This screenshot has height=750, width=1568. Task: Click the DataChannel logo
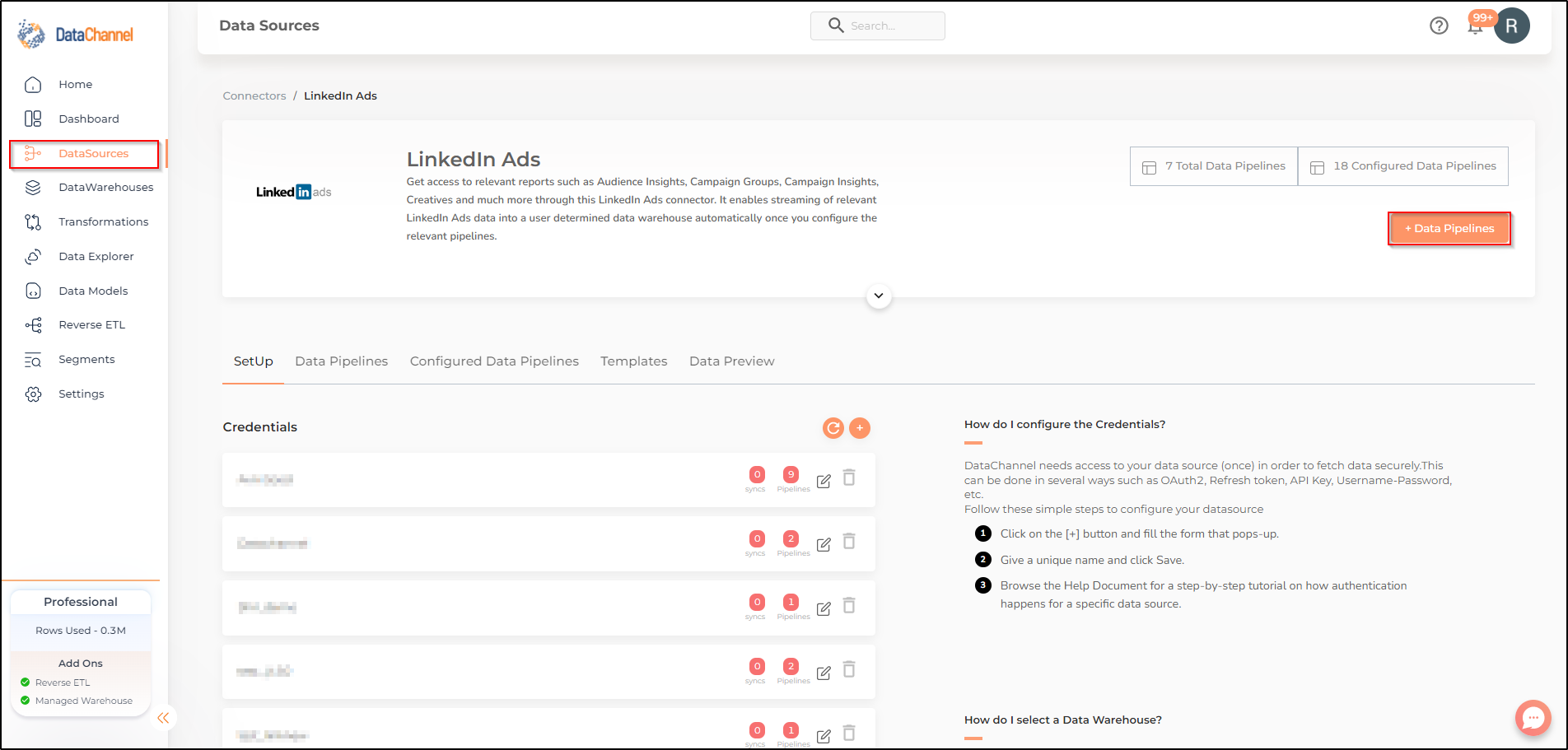point(76,34)
